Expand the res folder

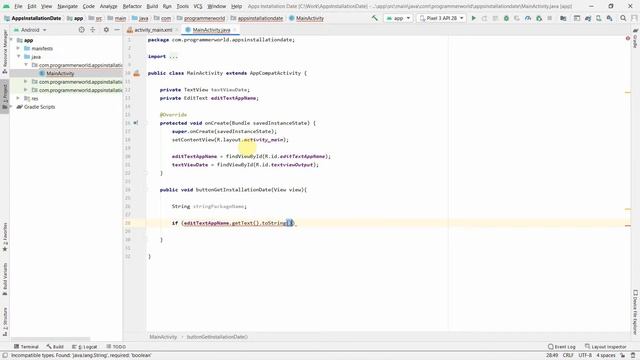[x=18, y=98]
